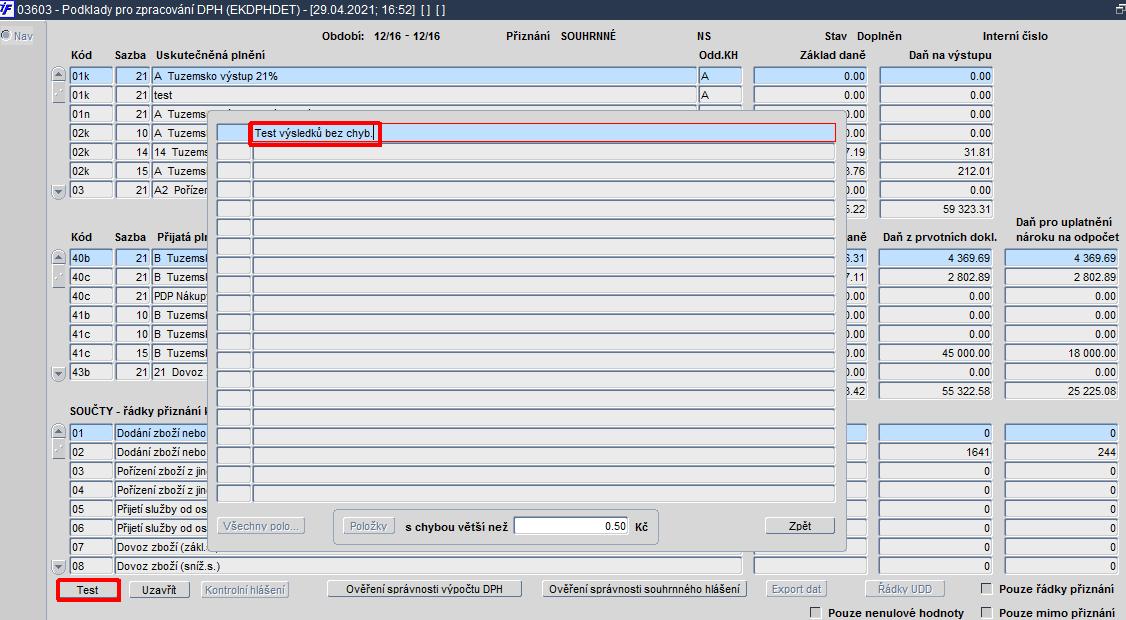Click deduction value '18 000.00'
Viewport: 1126px width, 620px height.
pos(1061,353)
